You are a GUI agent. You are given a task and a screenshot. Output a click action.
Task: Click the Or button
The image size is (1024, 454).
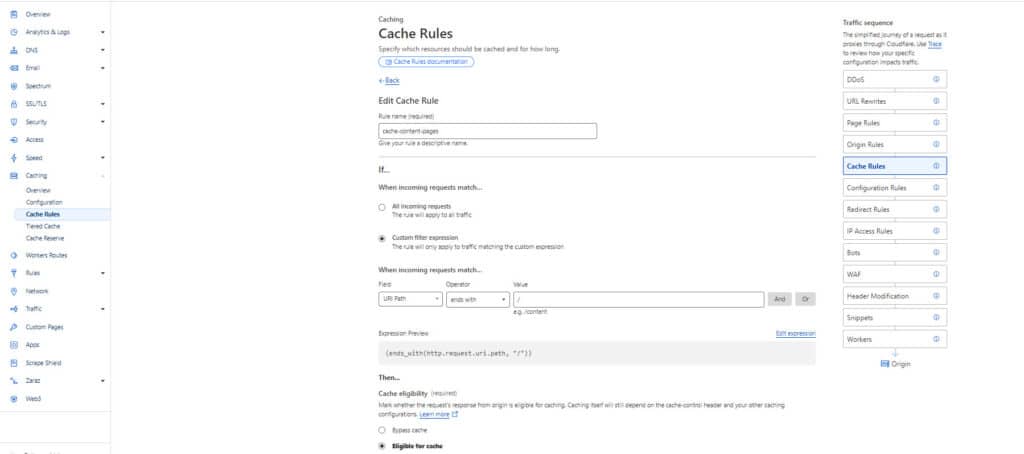click(805, 299)
